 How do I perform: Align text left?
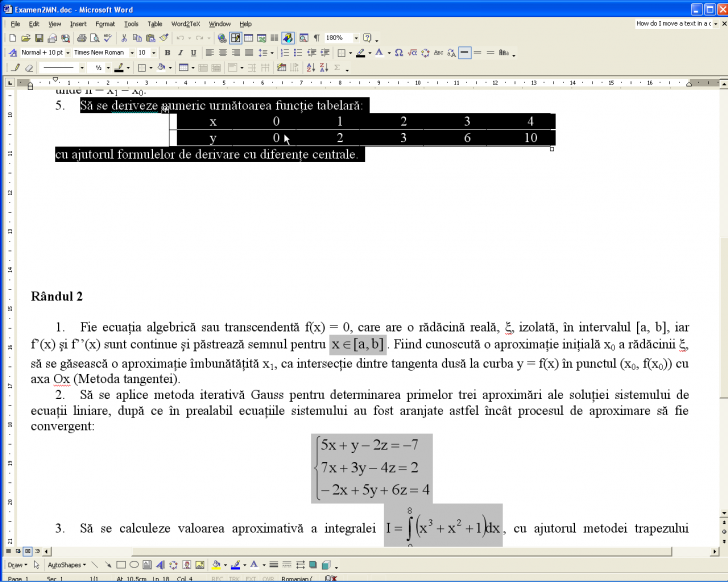[x=210, y=53]
